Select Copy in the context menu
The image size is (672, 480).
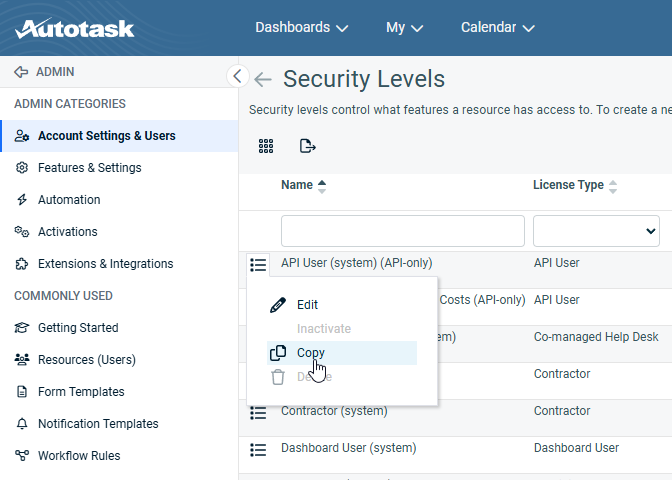click(x=342, y=353)
